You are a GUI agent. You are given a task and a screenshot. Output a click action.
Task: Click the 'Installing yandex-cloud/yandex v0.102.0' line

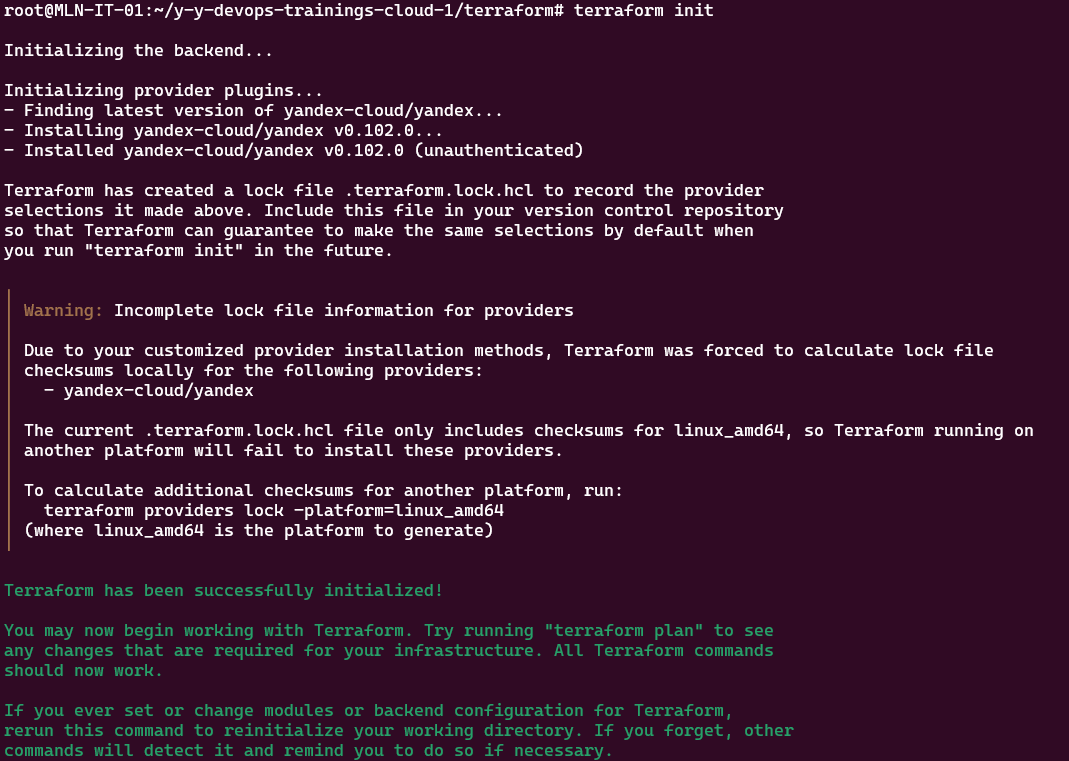point(224,130)
